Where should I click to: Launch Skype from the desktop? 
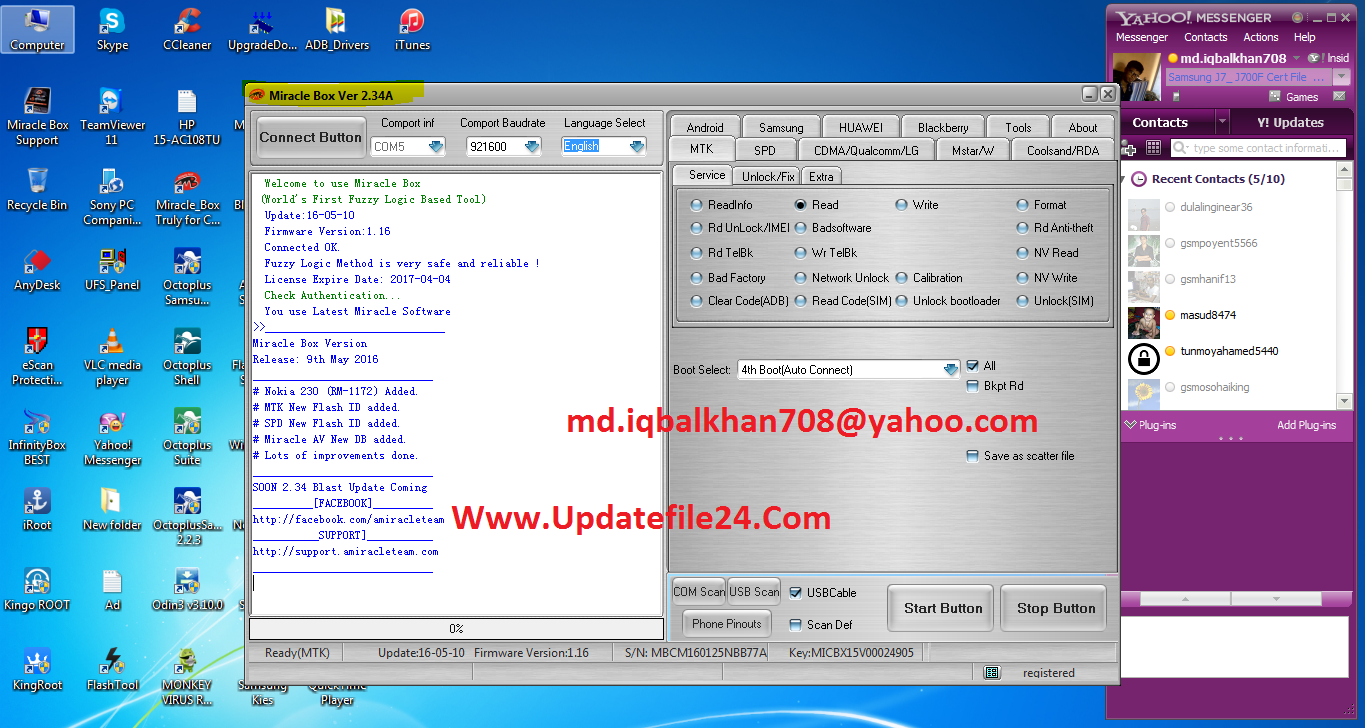pos(112,30)
